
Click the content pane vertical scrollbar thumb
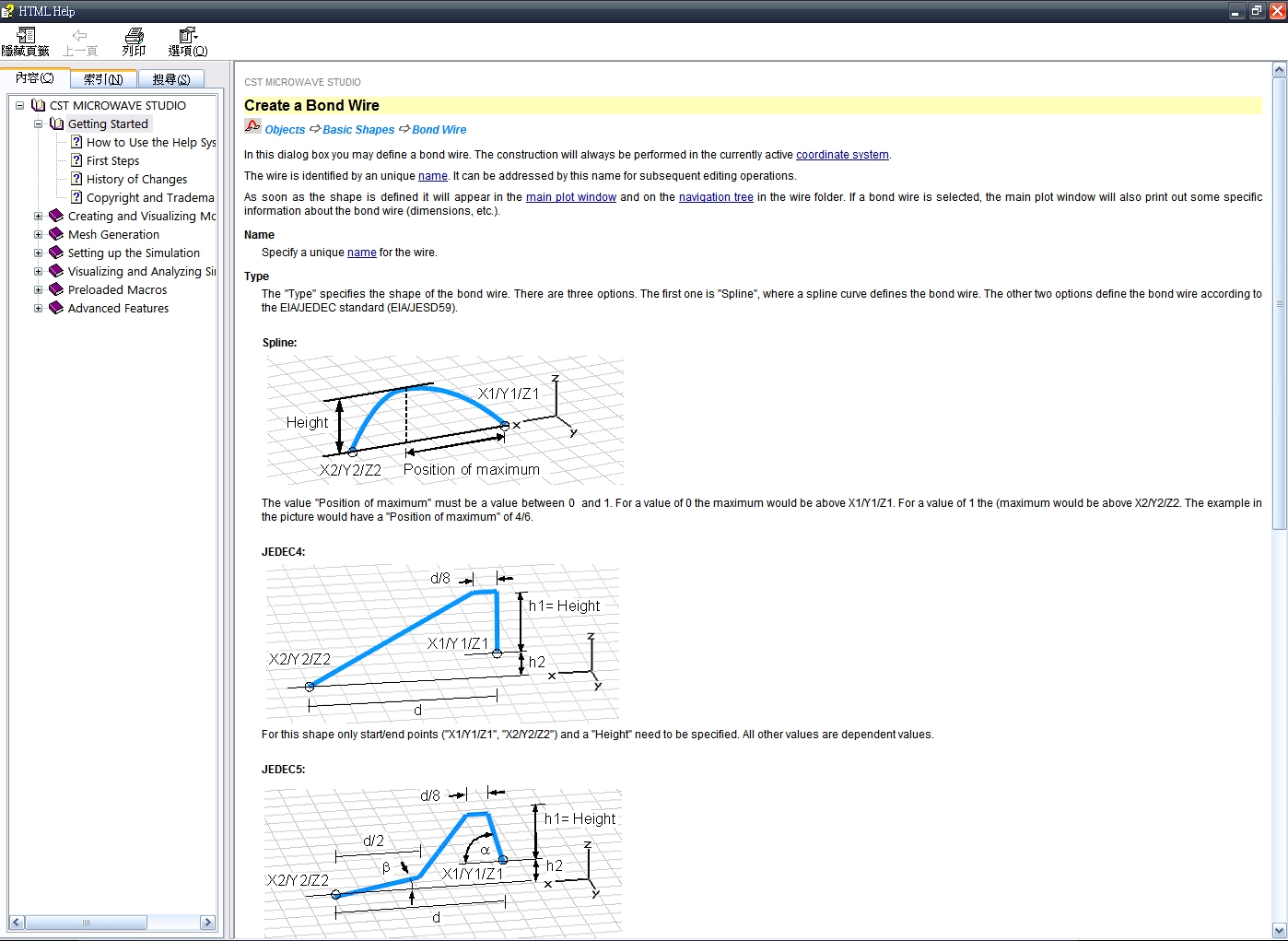click(x=1279, y=303)
